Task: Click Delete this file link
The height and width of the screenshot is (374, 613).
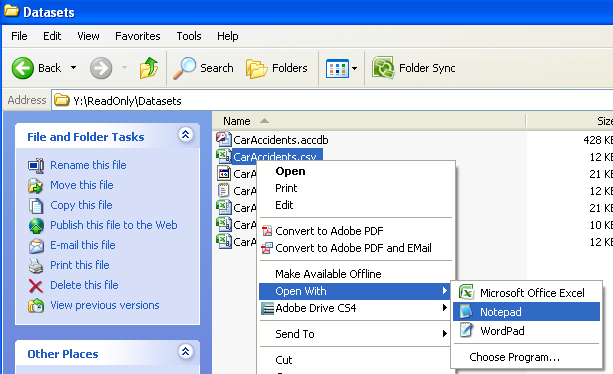Action: click(84, 285)
